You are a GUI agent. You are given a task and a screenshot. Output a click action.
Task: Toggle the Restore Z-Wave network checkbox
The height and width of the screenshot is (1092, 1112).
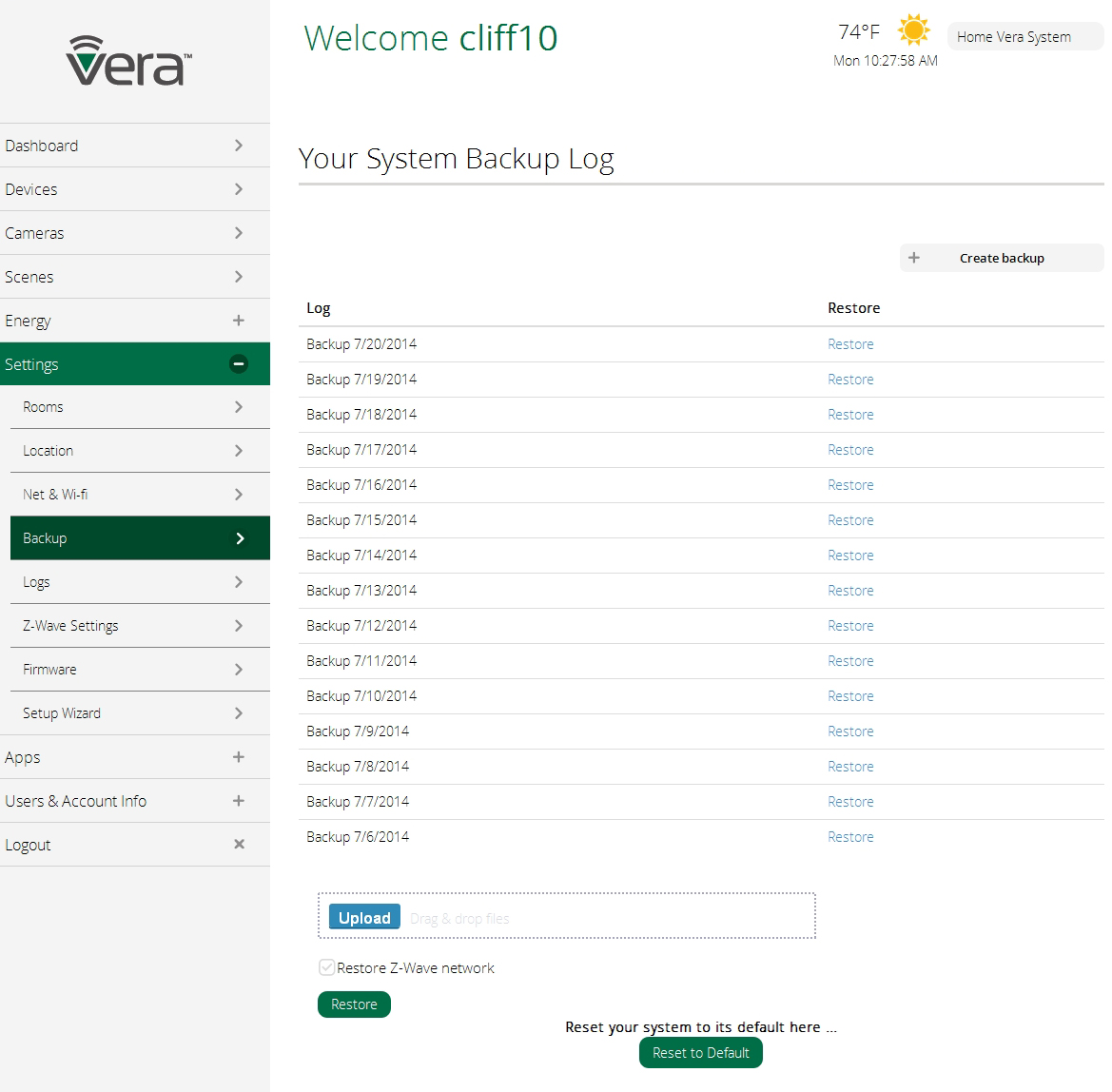point(326,967)
